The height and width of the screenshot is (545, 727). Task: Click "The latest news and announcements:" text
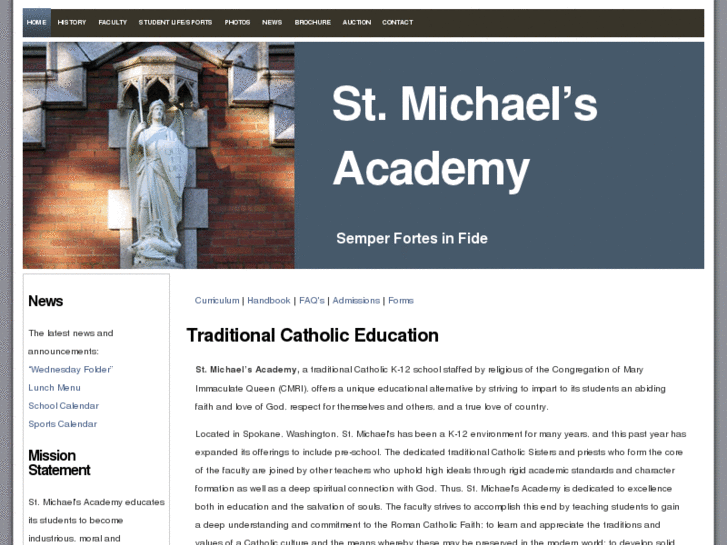(x=71, y=342)
